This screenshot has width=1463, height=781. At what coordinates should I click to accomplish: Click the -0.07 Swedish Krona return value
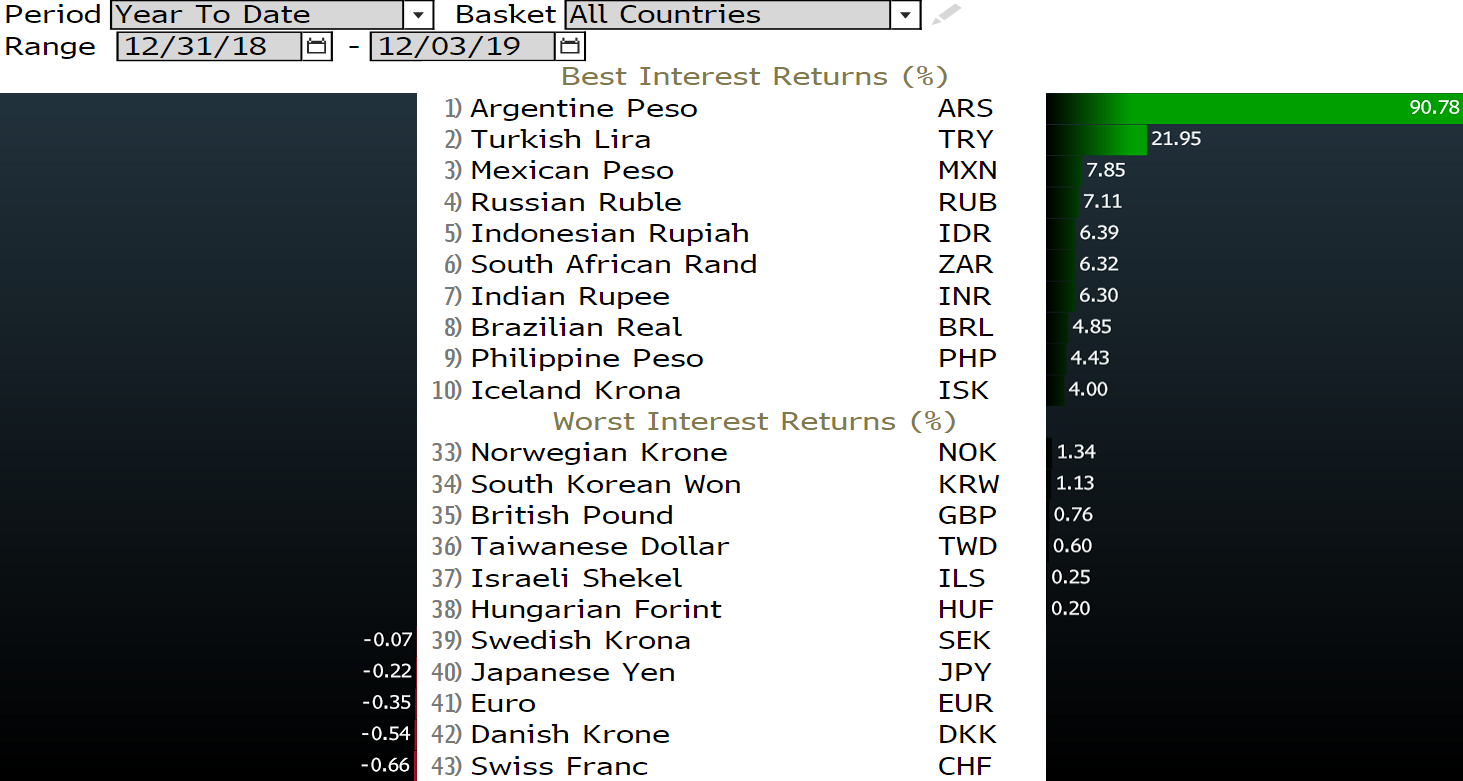(388, 640)
